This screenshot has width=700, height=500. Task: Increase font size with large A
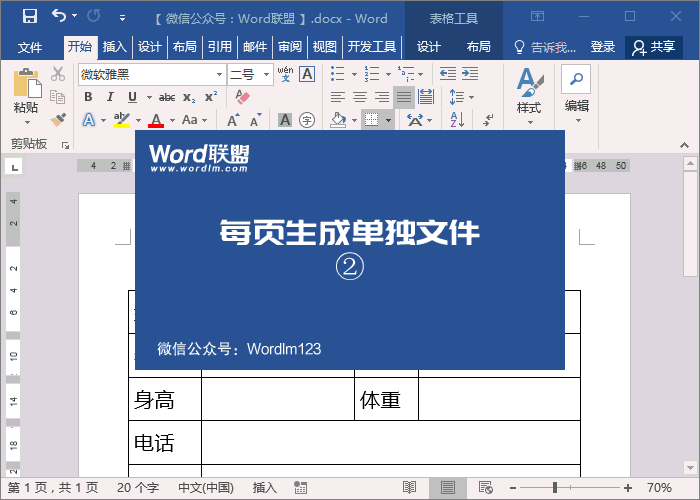point(233,120)
